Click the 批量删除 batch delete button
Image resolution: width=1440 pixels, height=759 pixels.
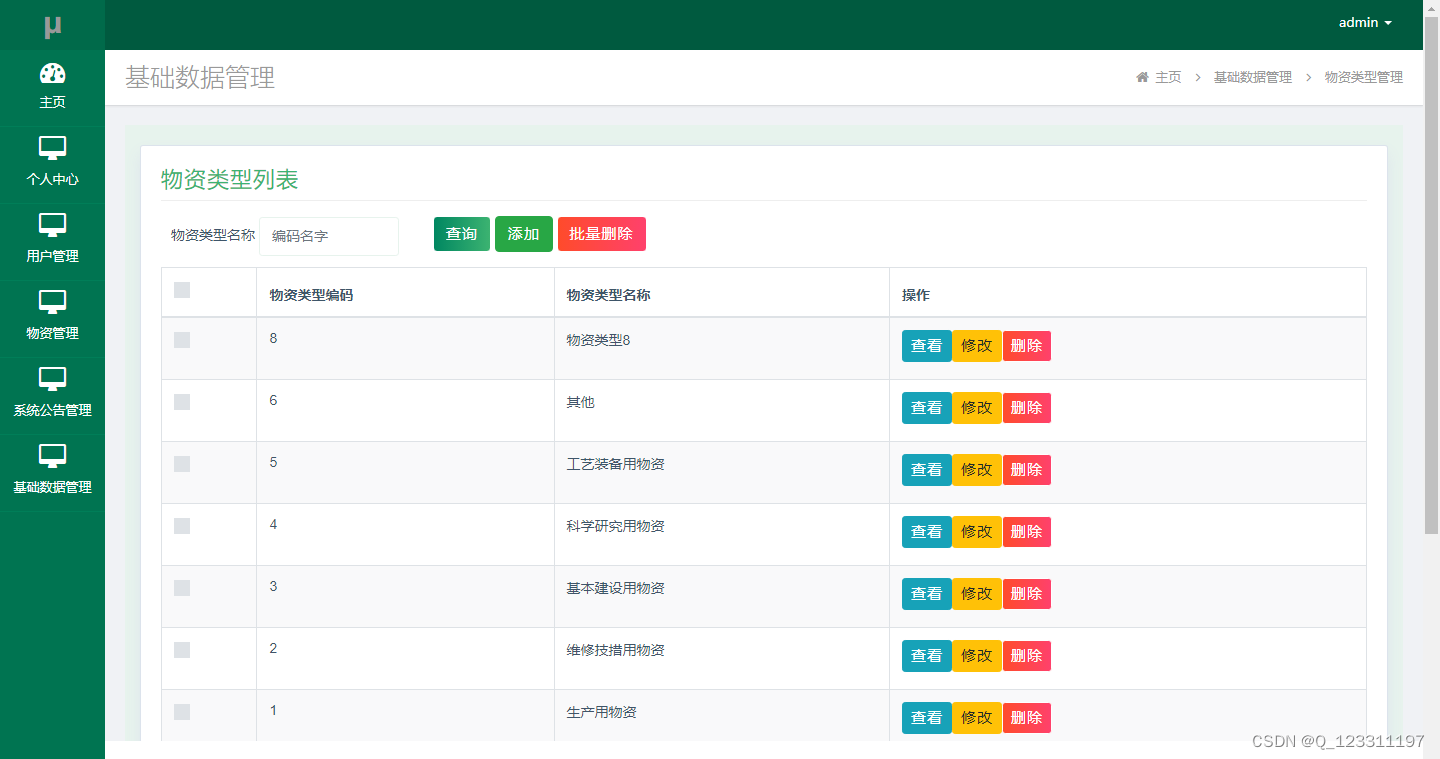602,234
